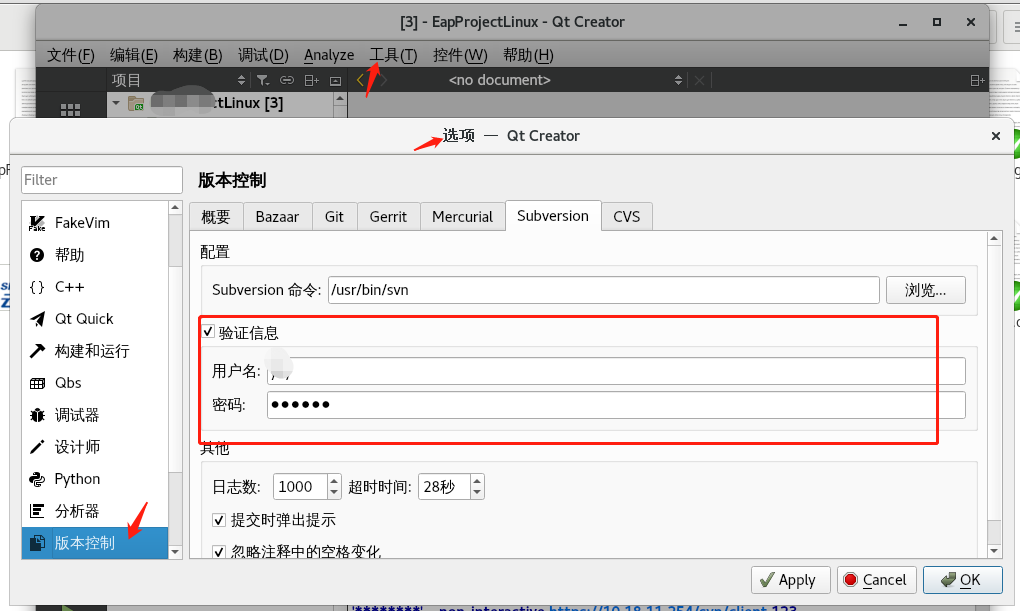
Task: Click filter tree icon in project pane
Action: (262, 80)
